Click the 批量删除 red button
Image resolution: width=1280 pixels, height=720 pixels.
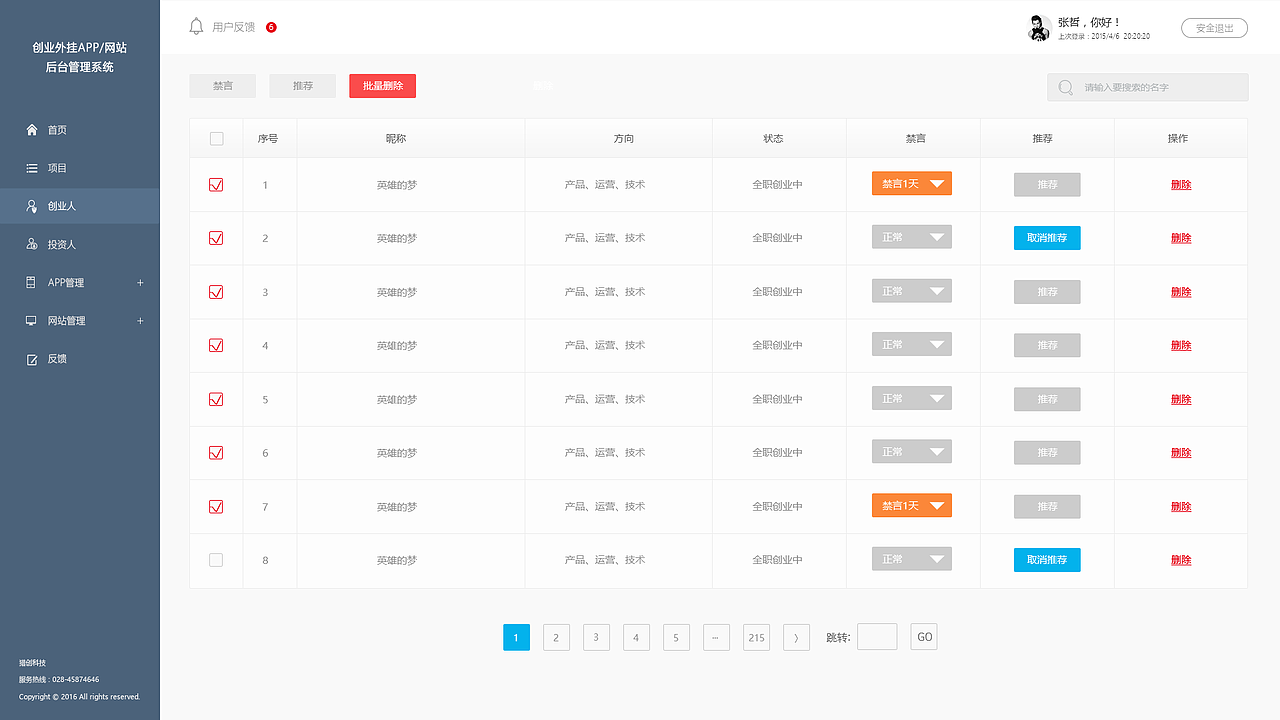click(383, 86)
